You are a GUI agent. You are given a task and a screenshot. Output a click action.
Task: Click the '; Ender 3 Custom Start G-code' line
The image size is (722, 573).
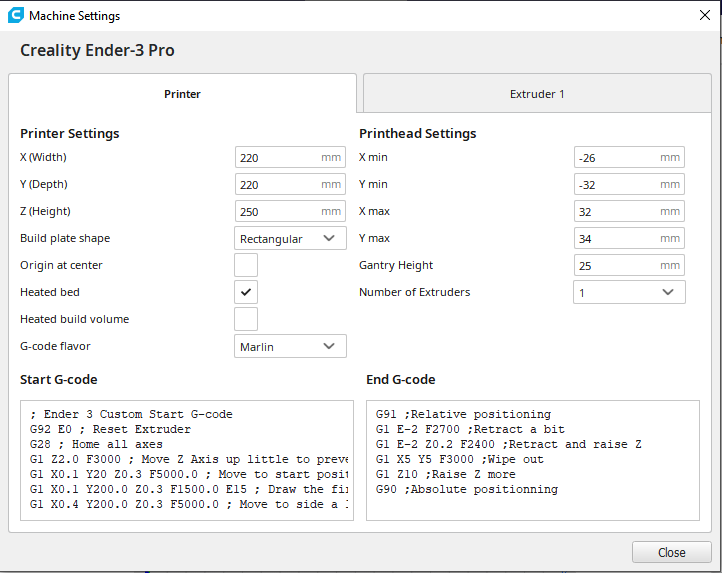tap(131, 414)
